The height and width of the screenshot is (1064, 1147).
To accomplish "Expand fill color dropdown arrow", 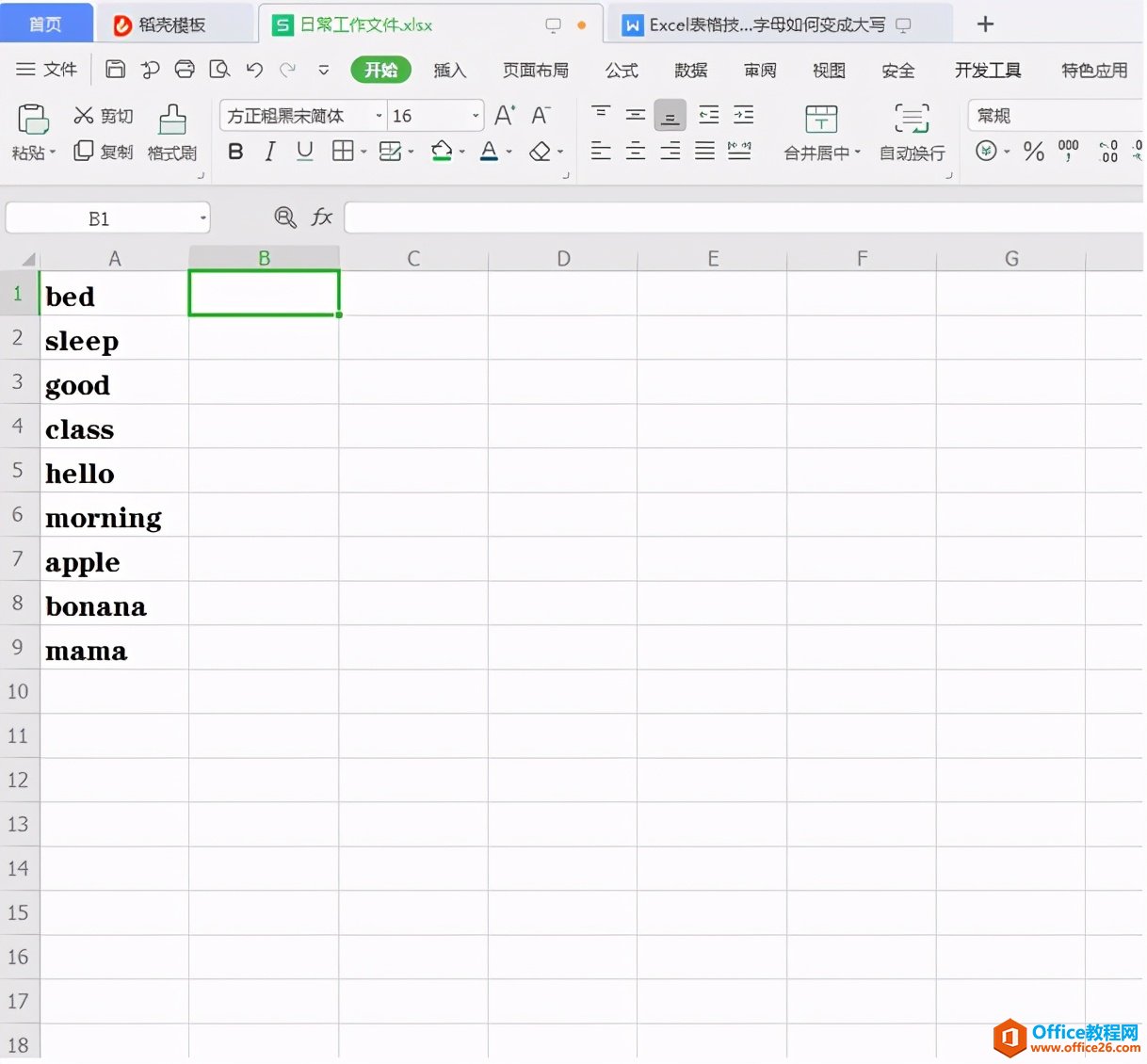I will (x=462, y=152).
